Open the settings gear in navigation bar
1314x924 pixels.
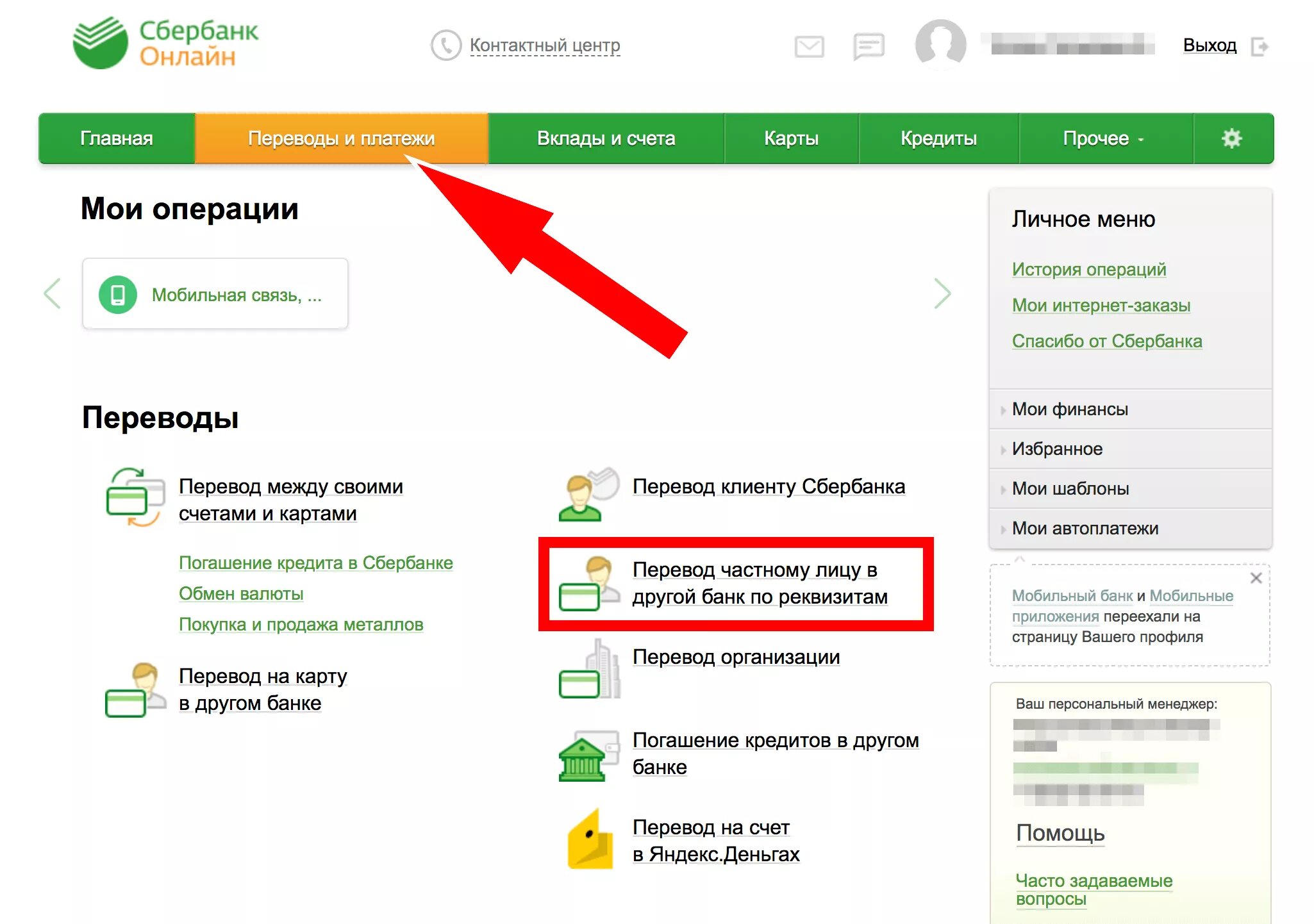(x=1231, y=138)
